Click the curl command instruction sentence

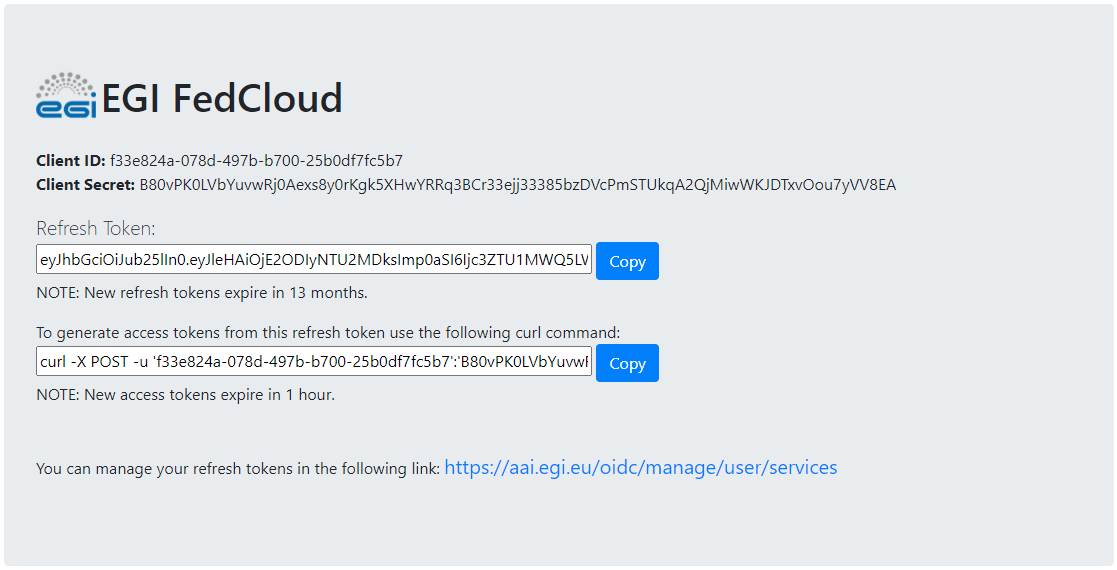tap(328, 332)
